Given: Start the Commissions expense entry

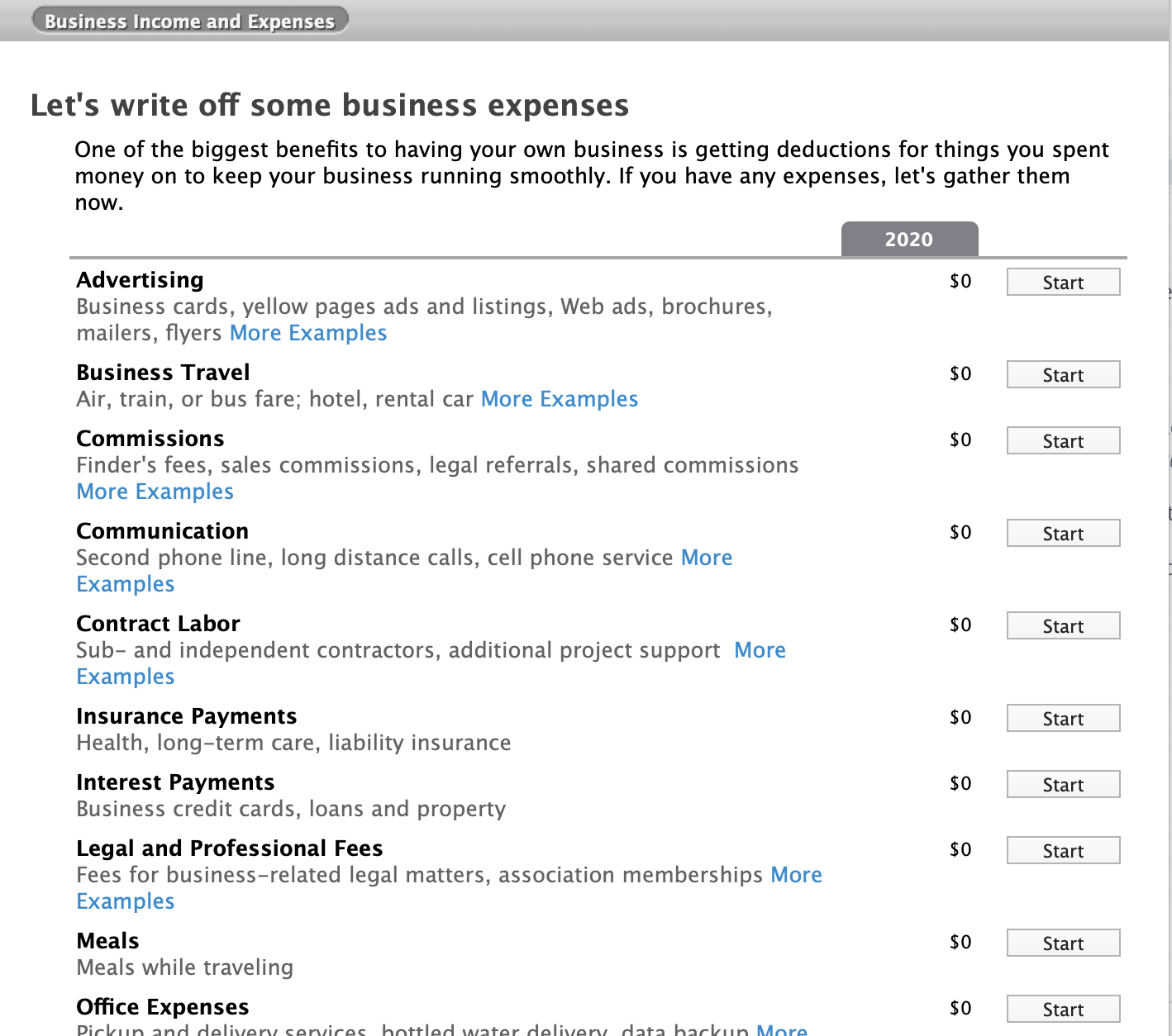Looking at the screenshot, I should (1063, 441).
